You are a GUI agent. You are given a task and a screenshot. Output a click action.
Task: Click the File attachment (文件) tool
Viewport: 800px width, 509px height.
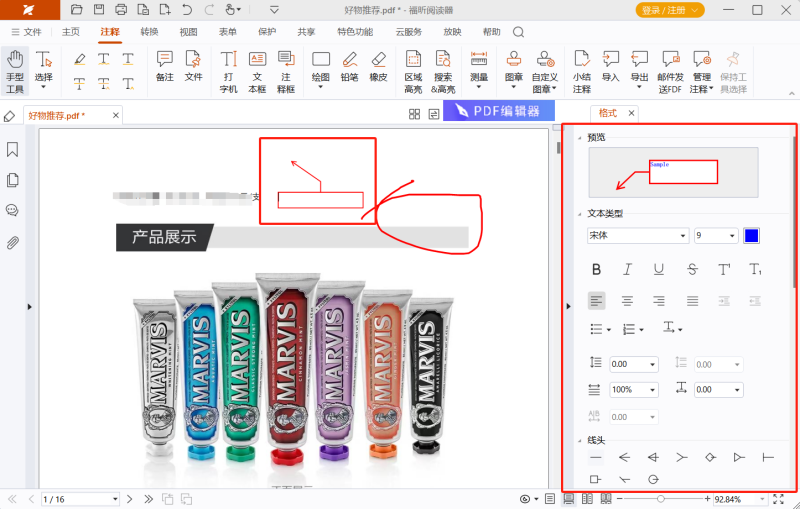tap(193, 67)
